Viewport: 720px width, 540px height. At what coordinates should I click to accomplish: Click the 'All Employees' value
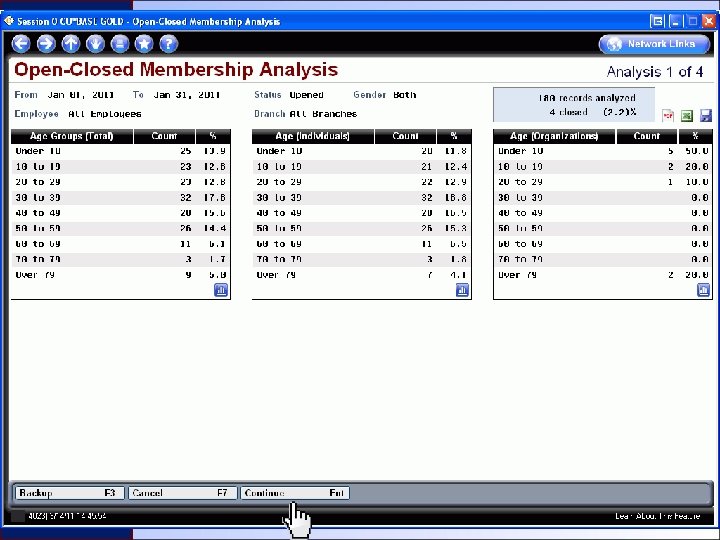pyautogui.click(x=105, y=114)
